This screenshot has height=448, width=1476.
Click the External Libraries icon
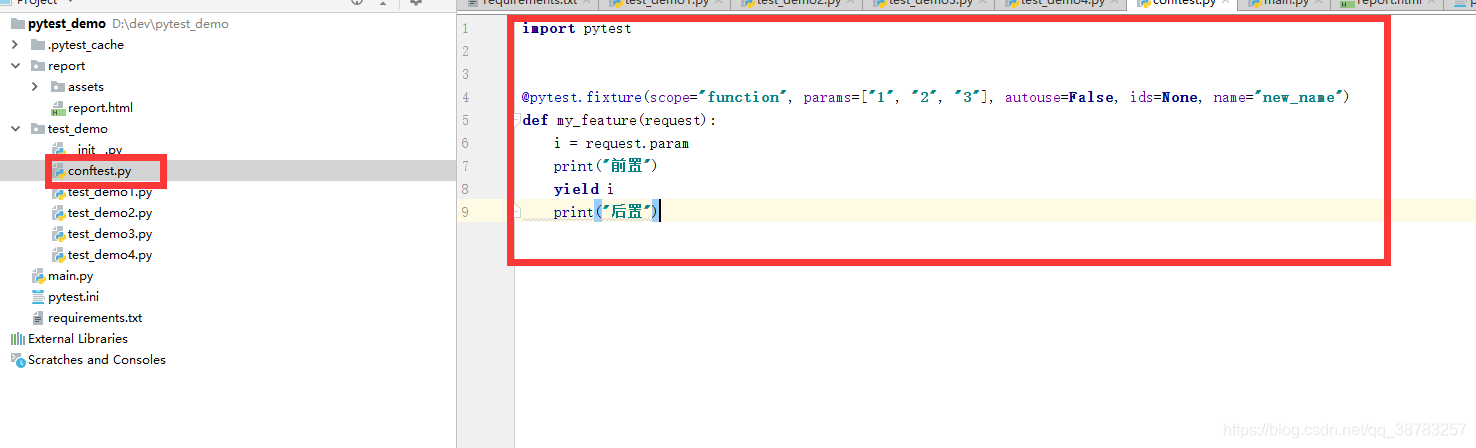(x=17, y=339)
